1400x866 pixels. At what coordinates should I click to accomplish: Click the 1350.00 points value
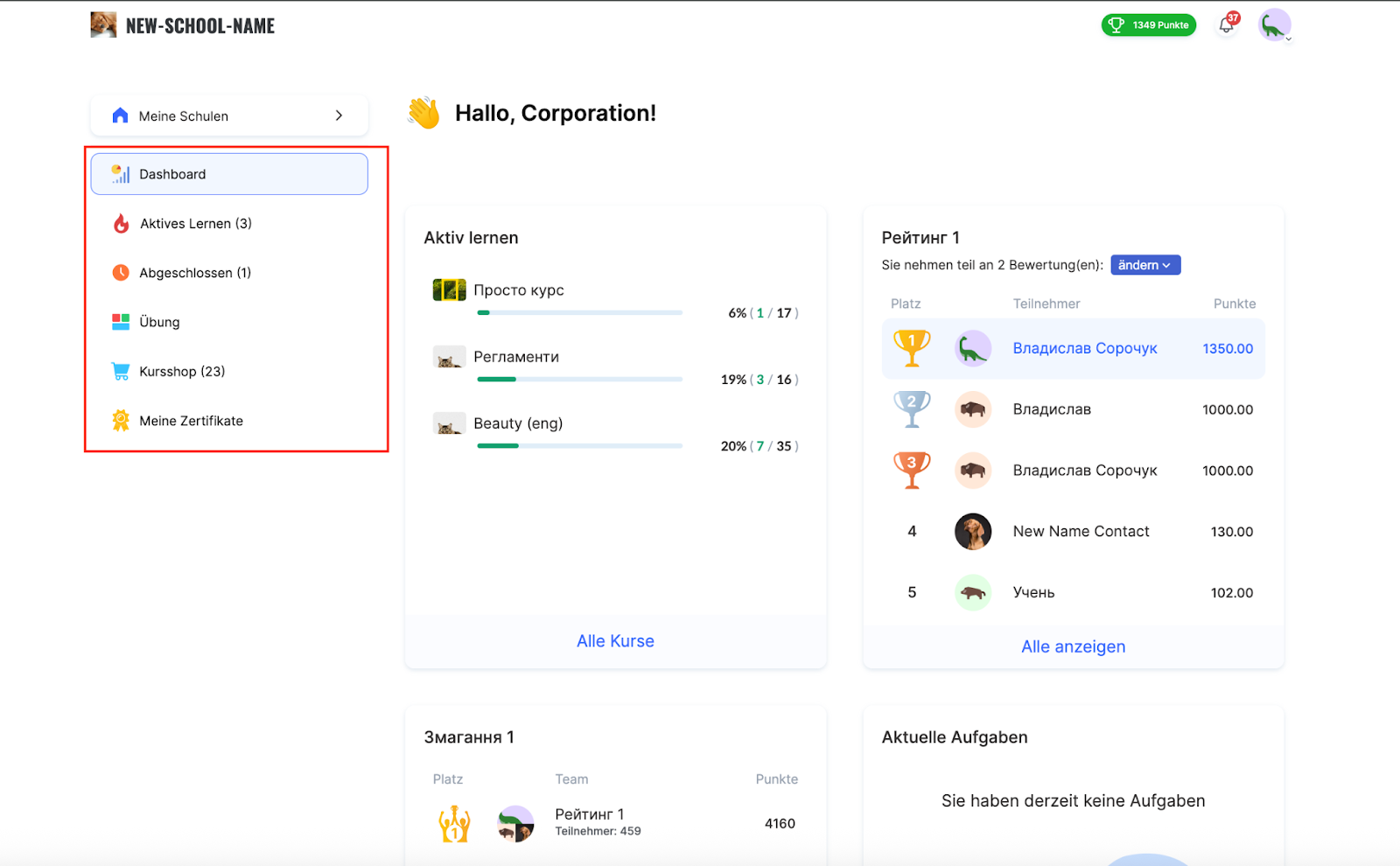tap(1228, 348)
